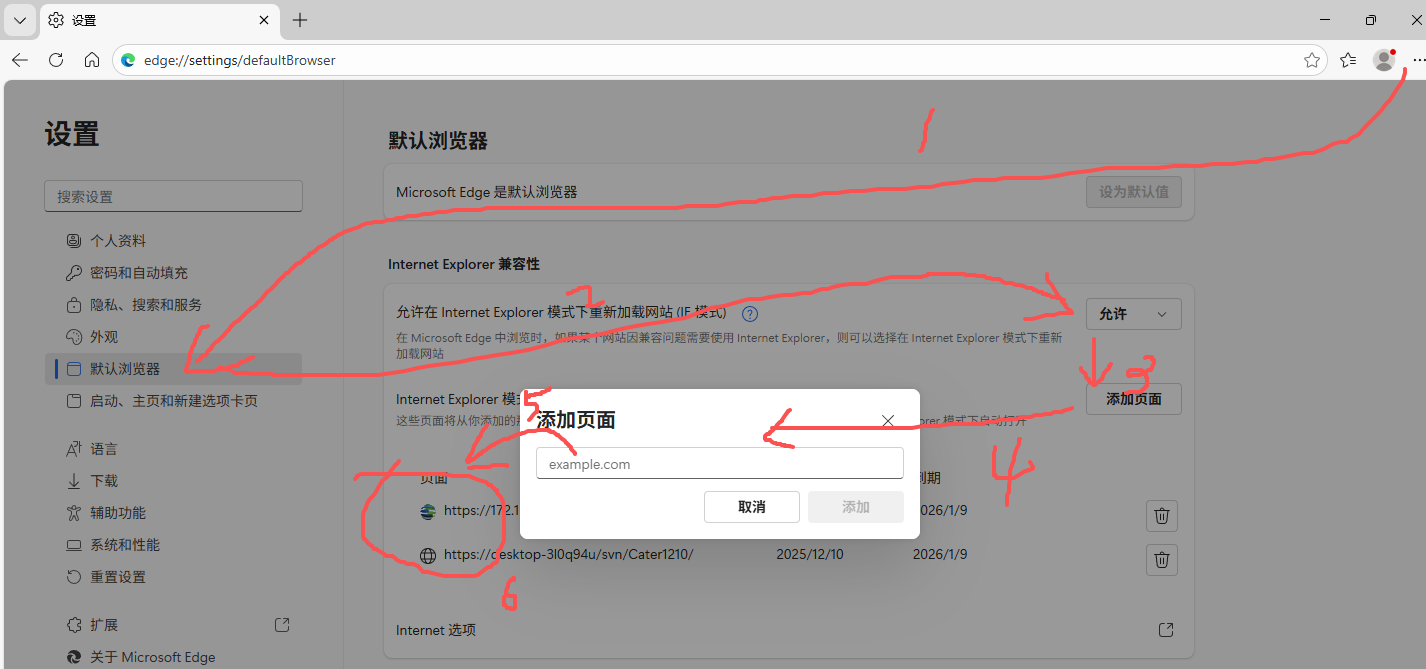The width and height of the screenshot is (1426, 669).
Task: Select the 设置 browser tab
Action: click(160, 20)
